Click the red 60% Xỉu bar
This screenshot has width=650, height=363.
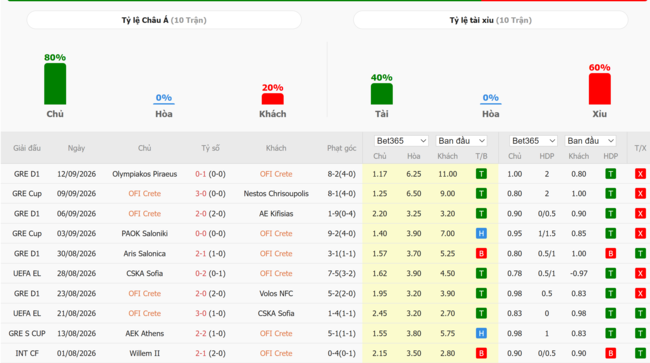click(599, 89)
